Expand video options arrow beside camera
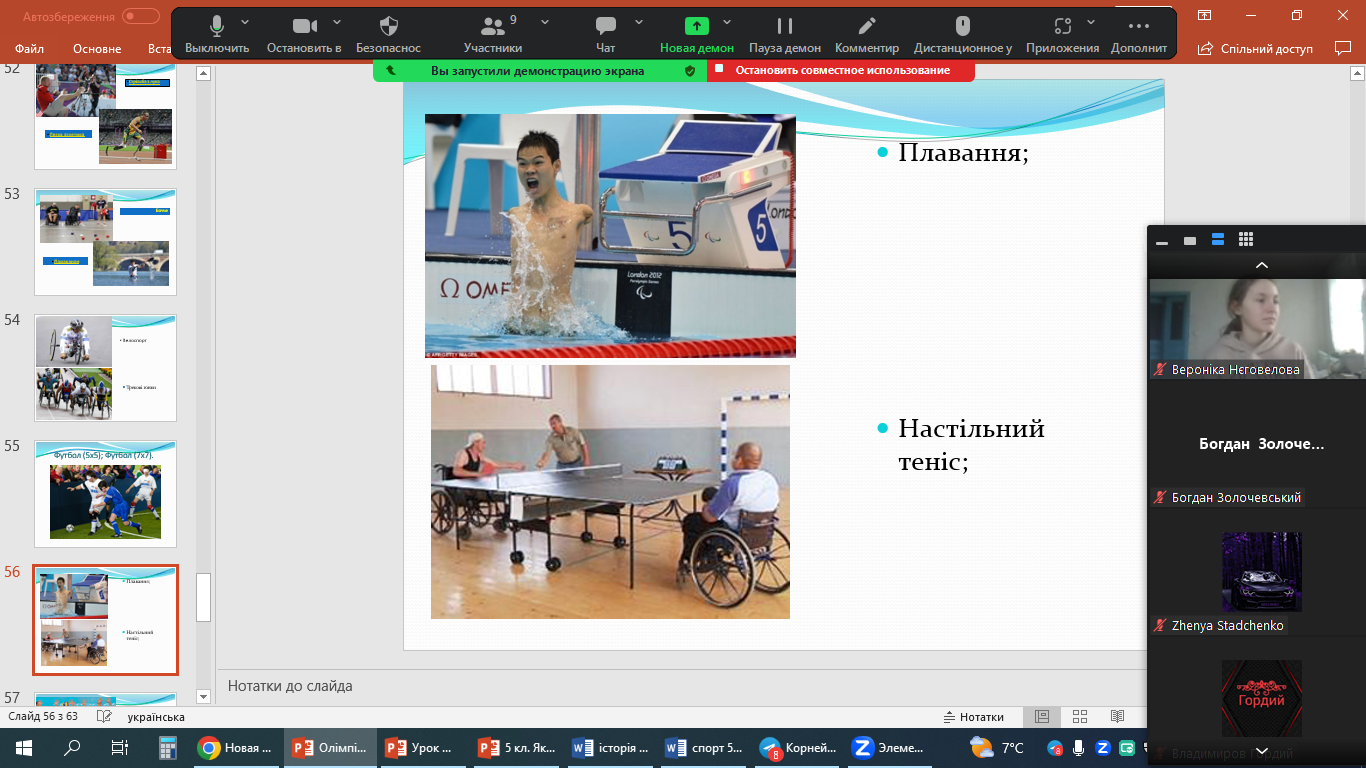The height and width of the screenshot is (768, 1366). click(x=336, y=22)
